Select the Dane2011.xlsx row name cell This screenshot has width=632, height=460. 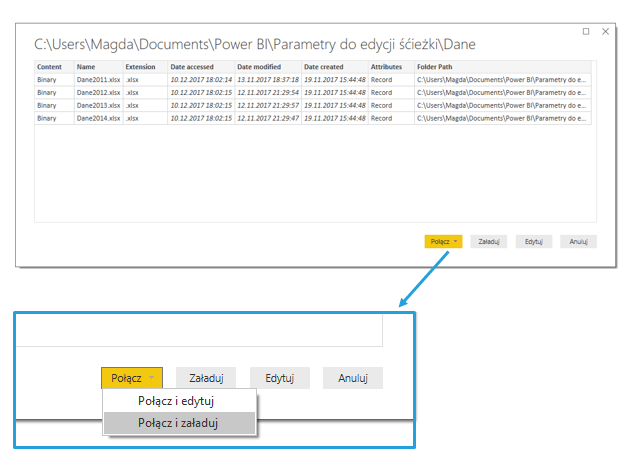98,79
